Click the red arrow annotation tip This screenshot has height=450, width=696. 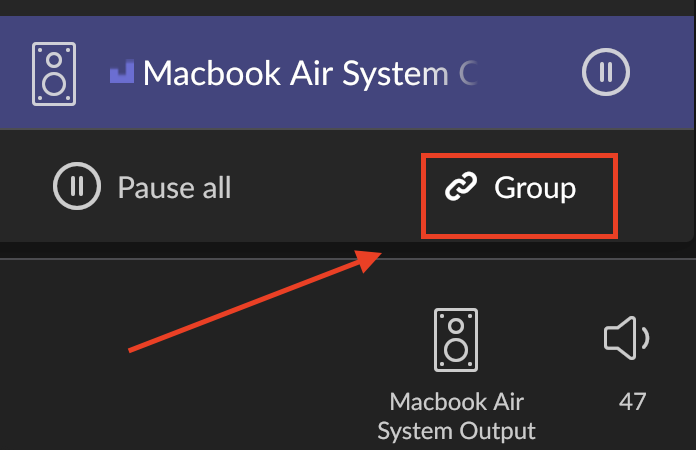coord(375,256)
